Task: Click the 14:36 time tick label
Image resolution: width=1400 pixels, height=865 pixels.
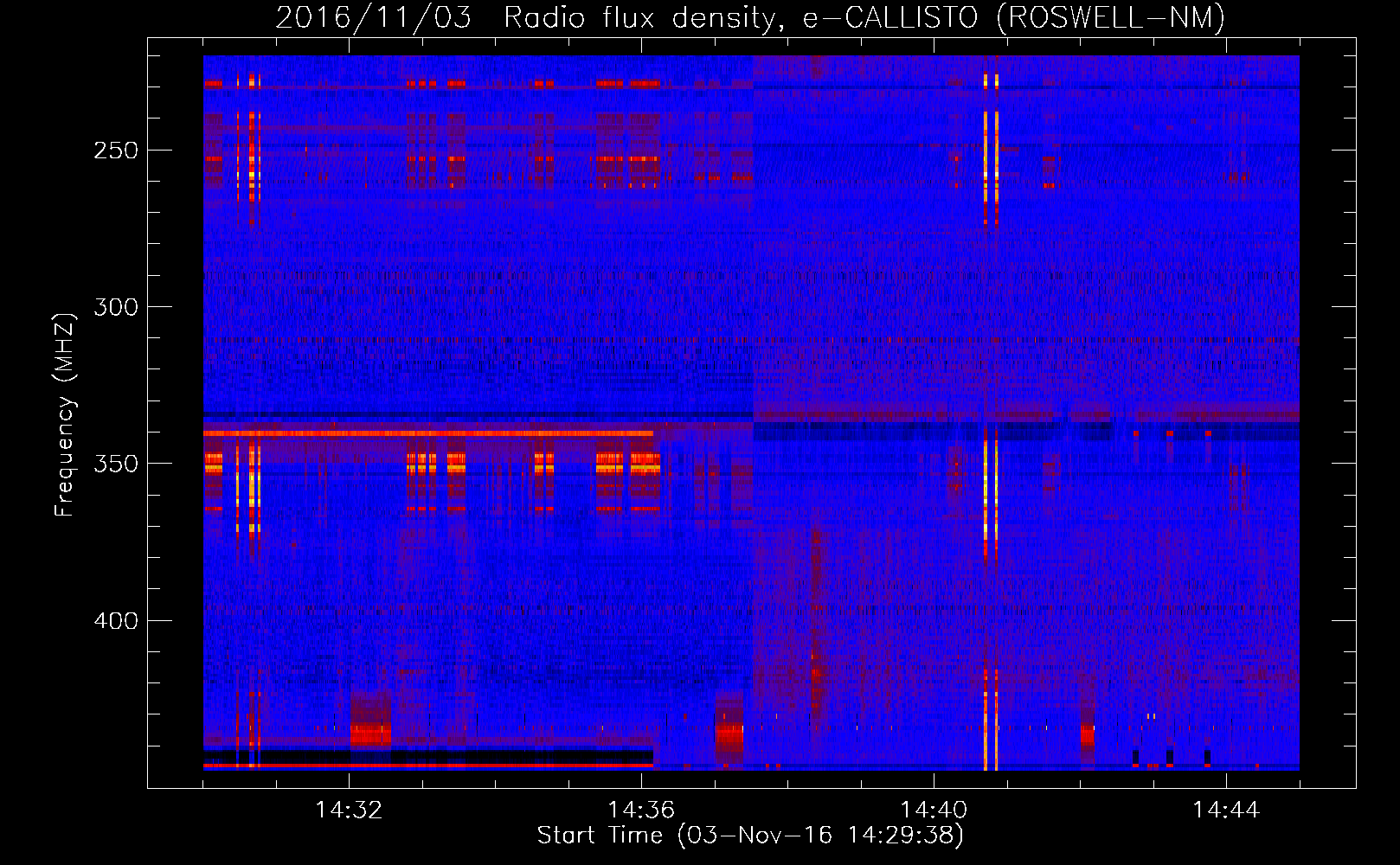Action: [x=641, y=810]
